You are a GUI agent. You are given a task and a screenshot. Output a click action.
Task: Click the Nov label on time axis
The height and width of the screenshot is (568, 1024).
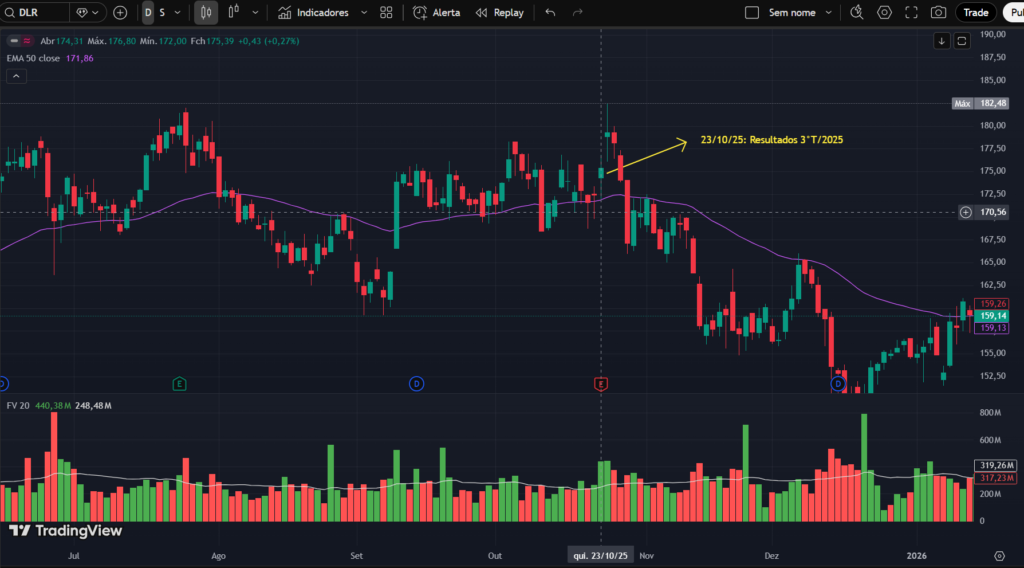click(x=647, y=556)
